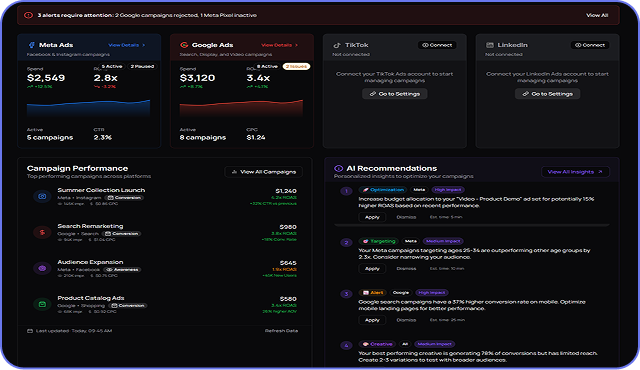Click Refresh Data link
Screen dimensions: 640x370
pyautogui.click(x=281, y=331)
